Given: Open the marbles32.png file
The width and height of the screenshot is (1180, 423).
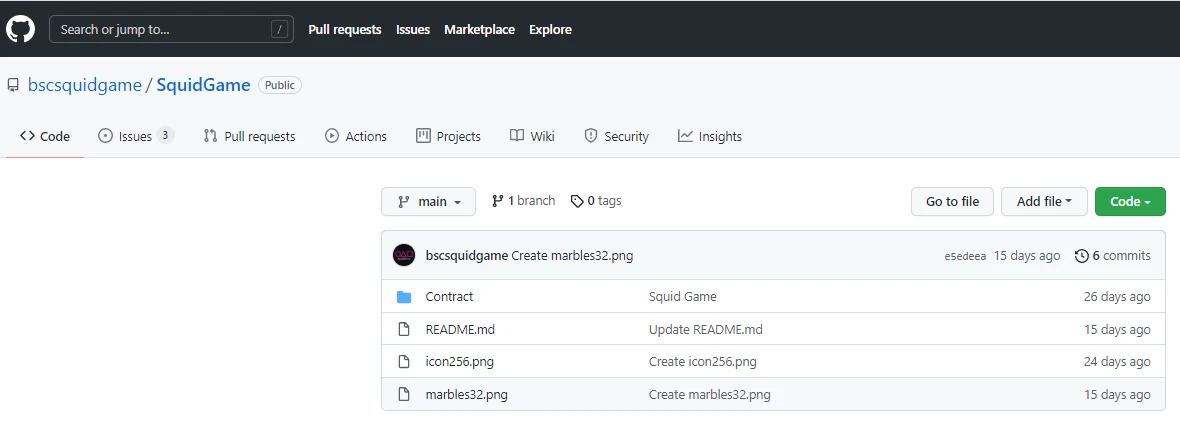Looking at the screenshot, I should 467,394.
